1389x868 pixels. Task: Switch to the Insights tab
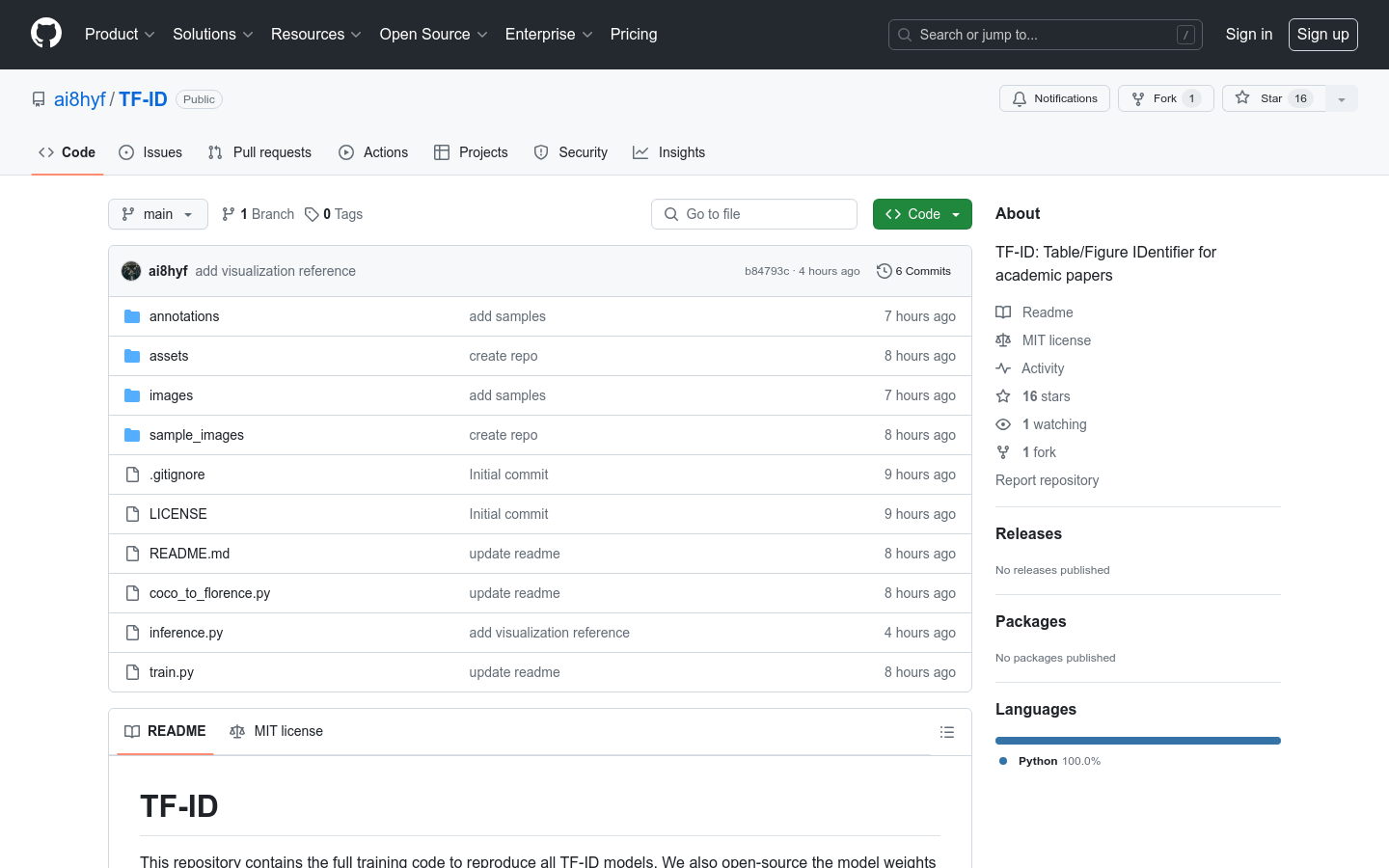click(x=669, y=152)
